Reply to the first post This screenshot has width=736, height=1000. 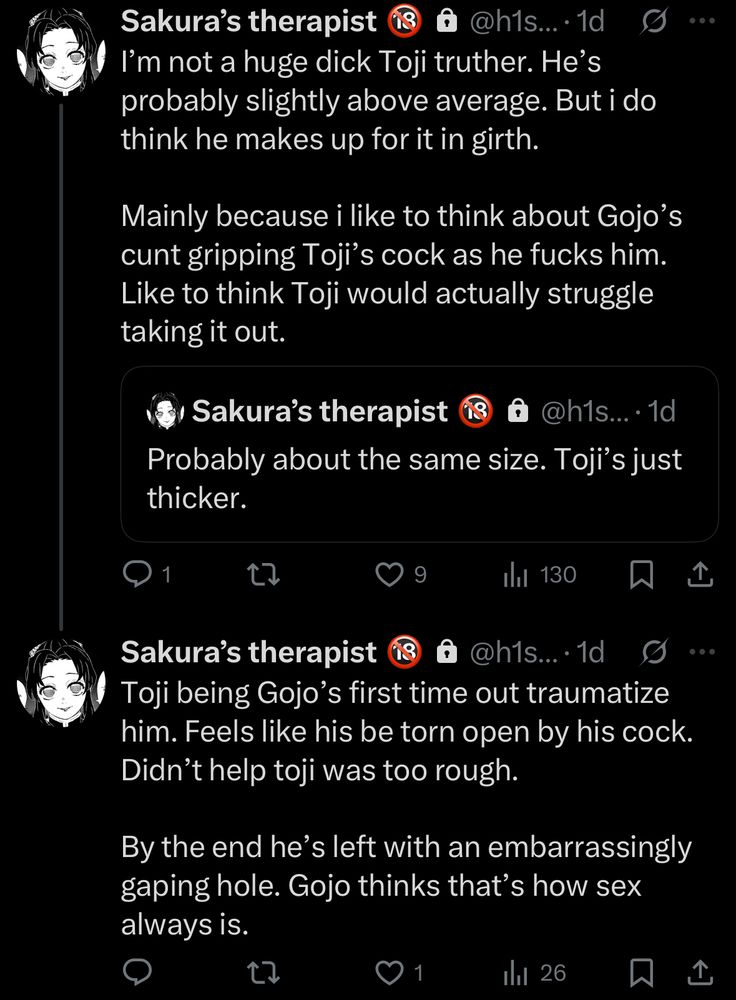point(135,574)
